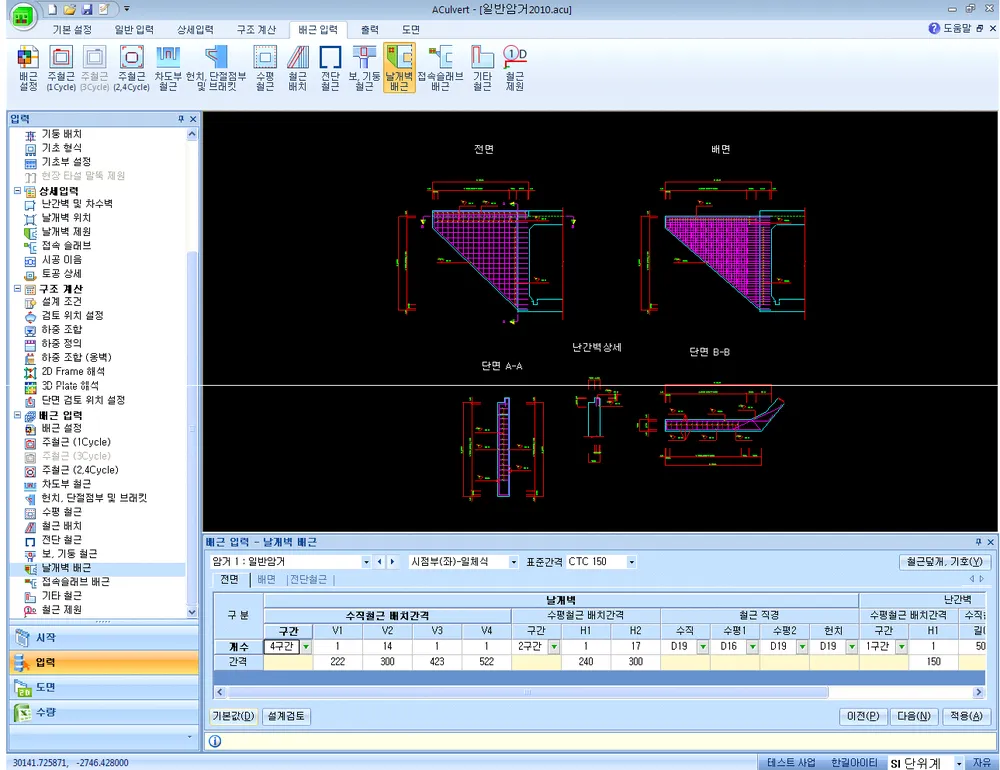Open the green application menu button

pyautogui.click(x=23, y=16)
